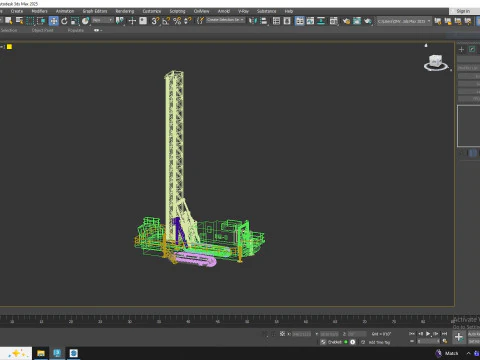480x360 pixels.
Task: Click Use Pivot Point Center icon
Action: click(x=120, y=21)
